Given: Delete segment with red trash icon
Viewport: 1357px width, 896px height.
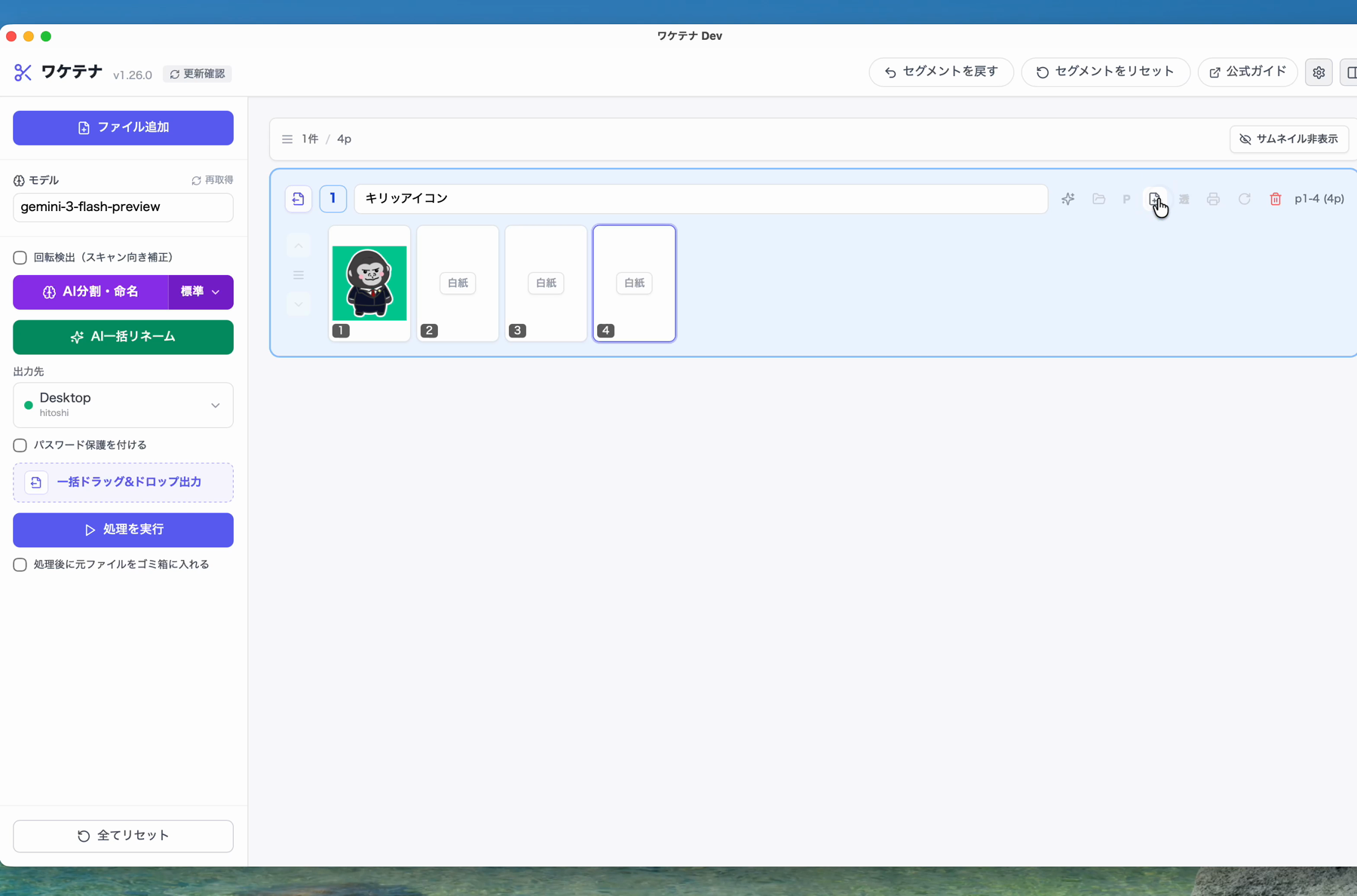Looking at the screenshot, I should (1276, 199).
